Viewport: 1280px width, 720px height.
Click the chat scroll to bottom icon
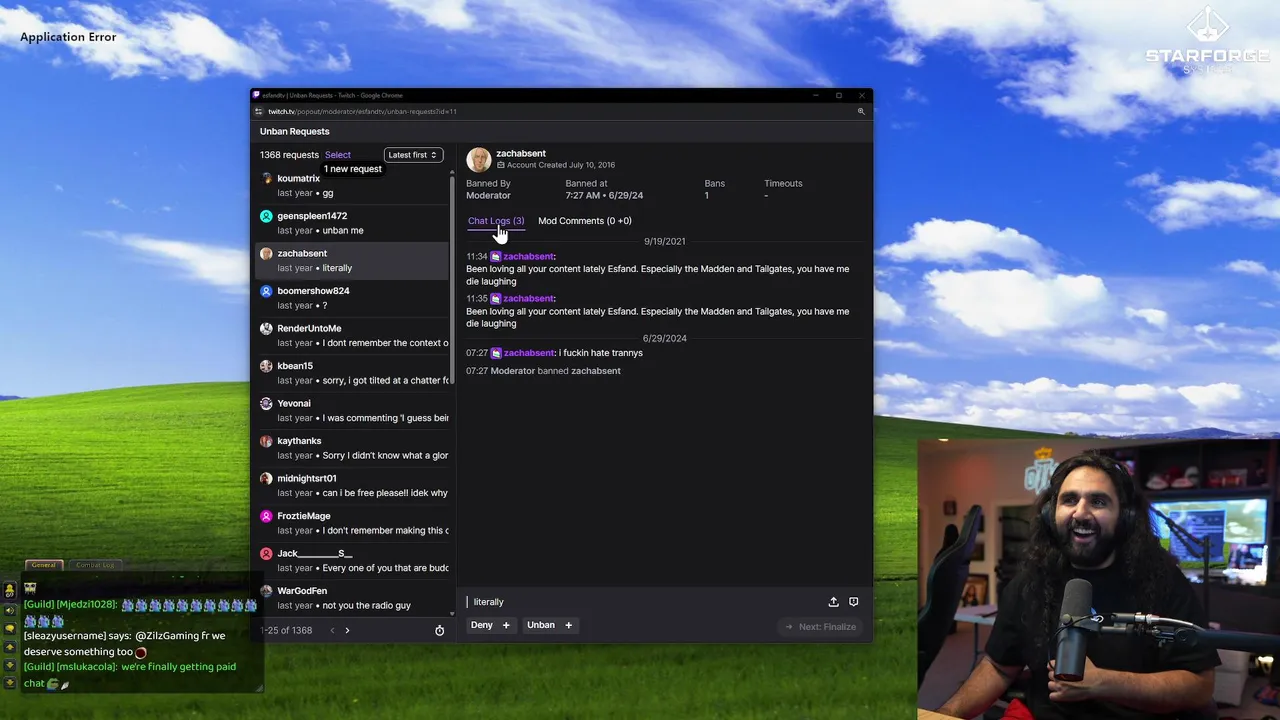(x=9, y=683)
